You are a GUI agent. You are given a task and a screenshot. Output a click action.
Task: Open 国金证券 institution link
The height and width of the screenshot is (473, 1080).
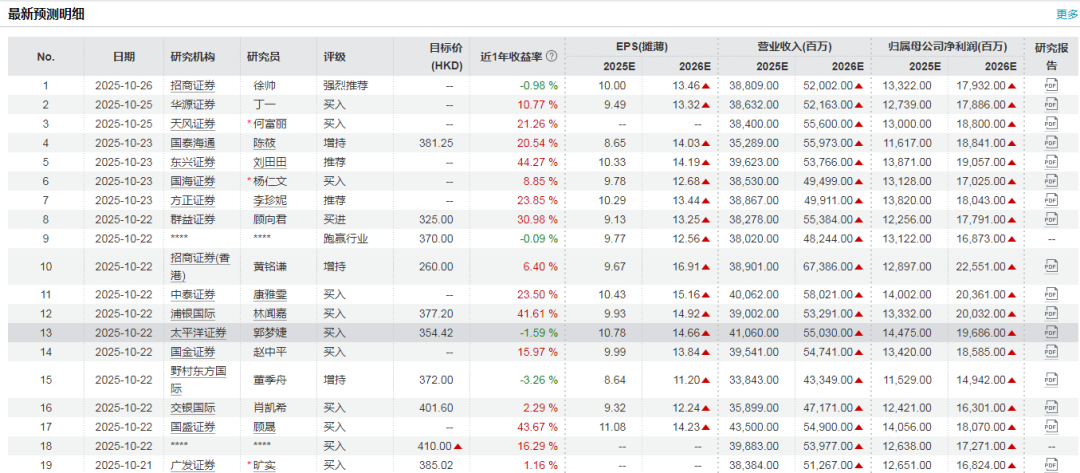coord(192,352)
